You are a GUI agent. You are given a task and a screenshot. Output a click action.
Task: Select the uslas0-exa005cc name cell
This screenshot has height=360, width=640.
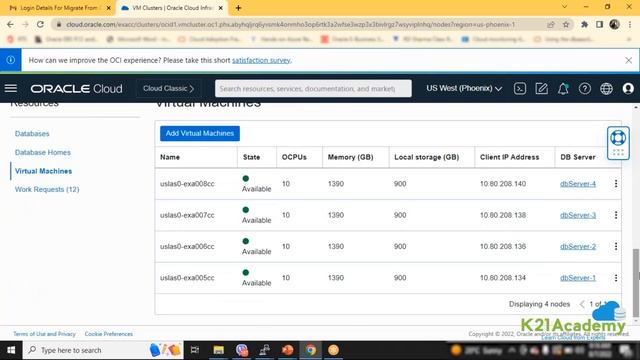click(x=187, y=278)
